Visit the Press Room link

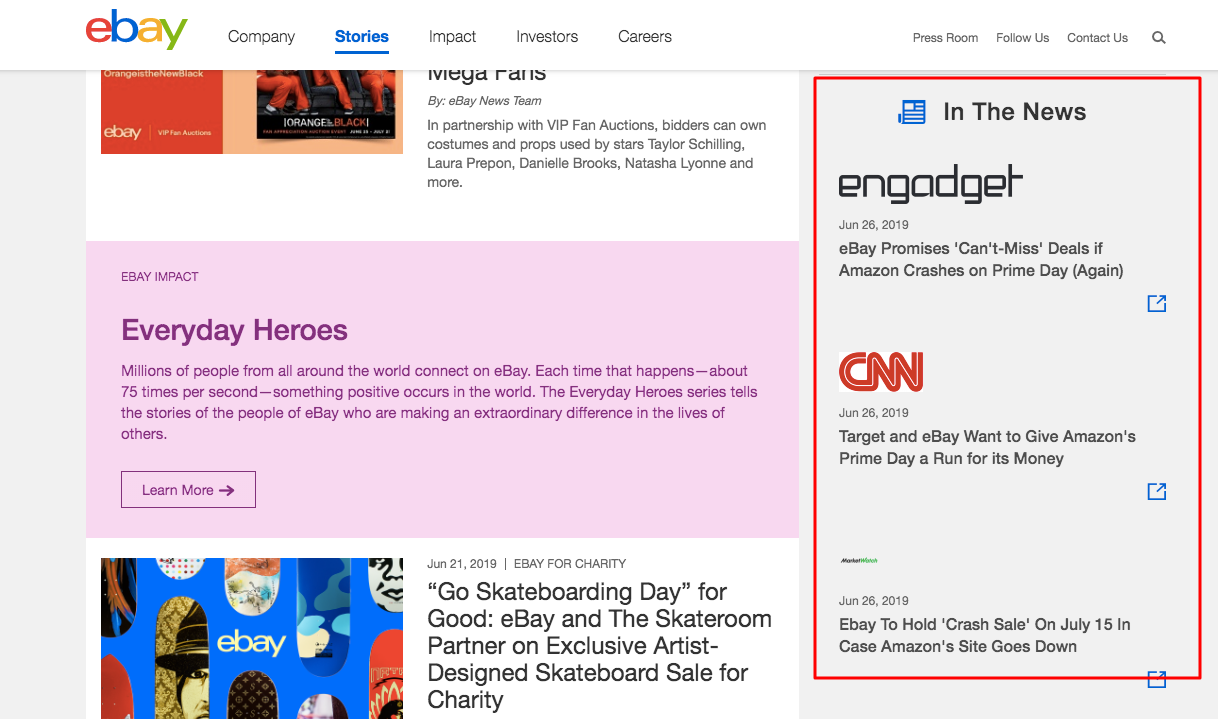tap(945, 38)
